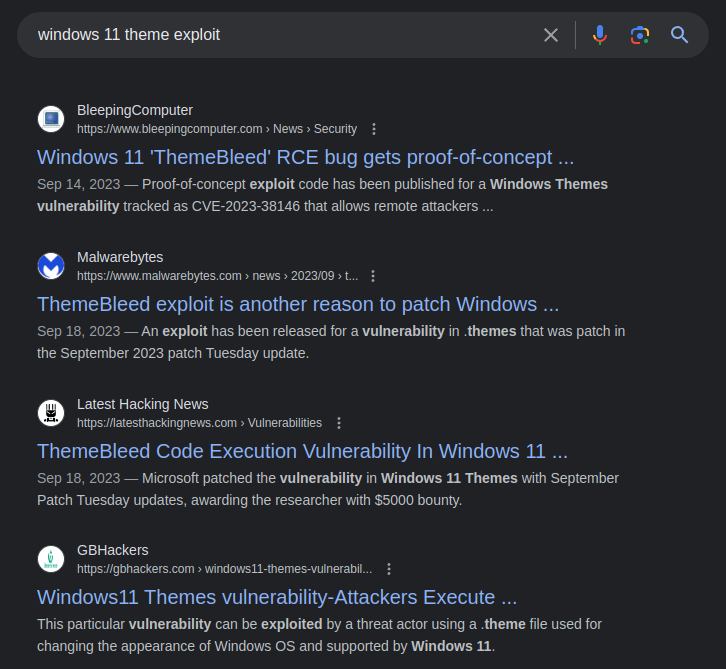Image resolution: width=726 pixels, height=669 pixels.
Task: Open the more options menu for GBHackers result
Action: pos(389,569)
